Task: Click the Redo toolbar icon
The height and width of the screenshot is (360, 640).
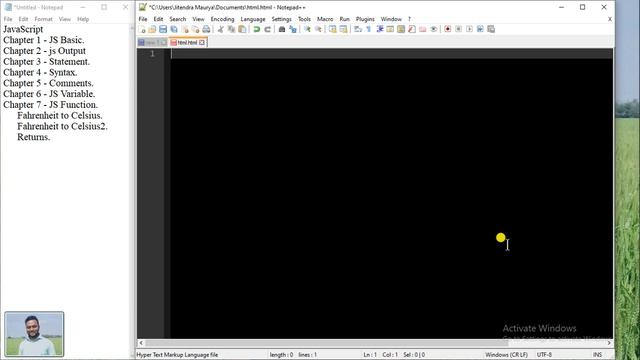Action: 267,29
